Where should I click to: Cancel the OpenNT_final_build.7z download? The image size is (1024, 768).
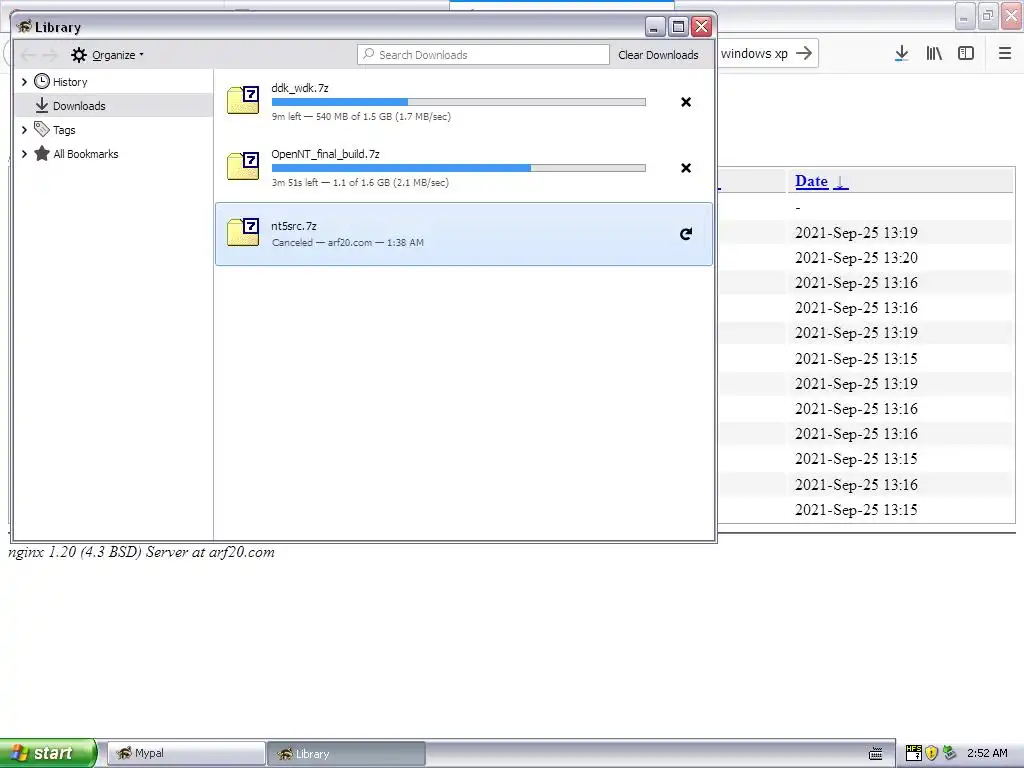pyautogui.click(x=686, y=168)
